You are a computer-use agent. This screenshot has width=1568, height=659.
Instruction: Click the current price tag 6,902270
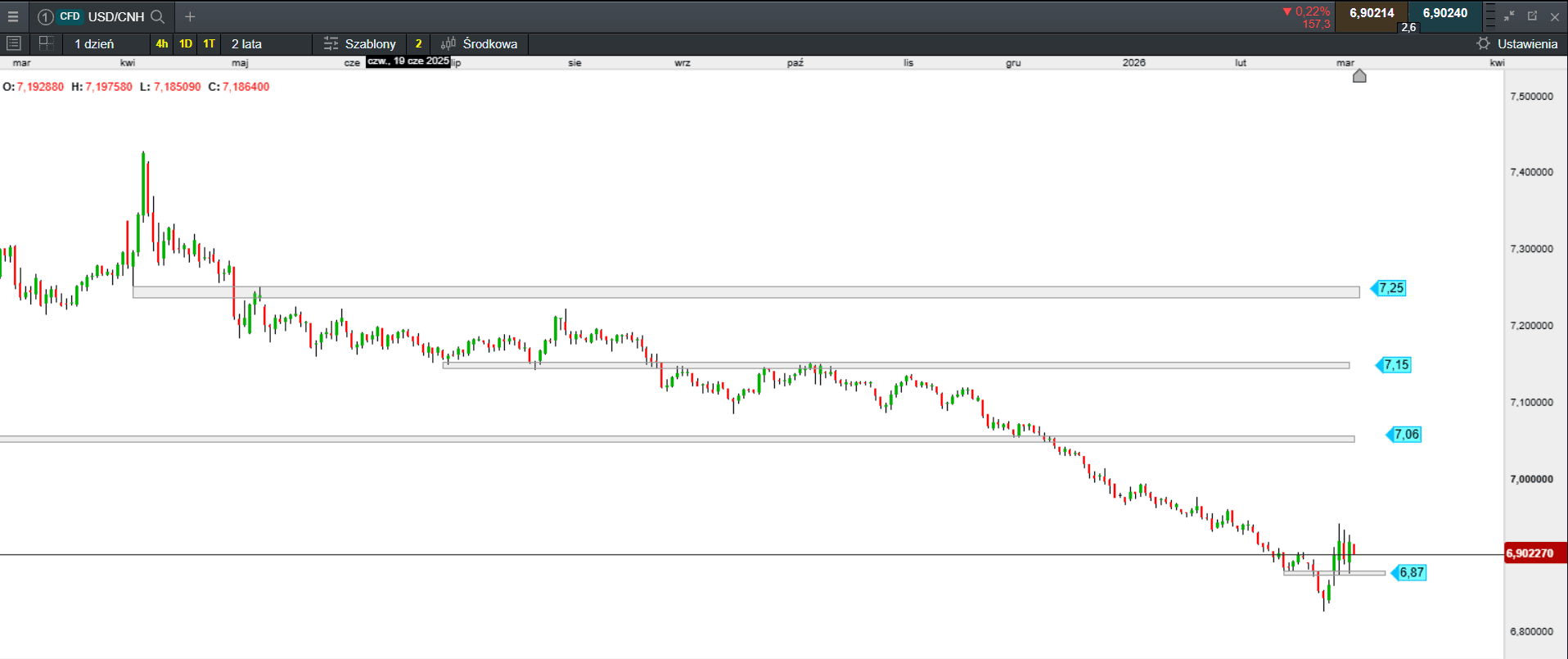click(1535, 553)
